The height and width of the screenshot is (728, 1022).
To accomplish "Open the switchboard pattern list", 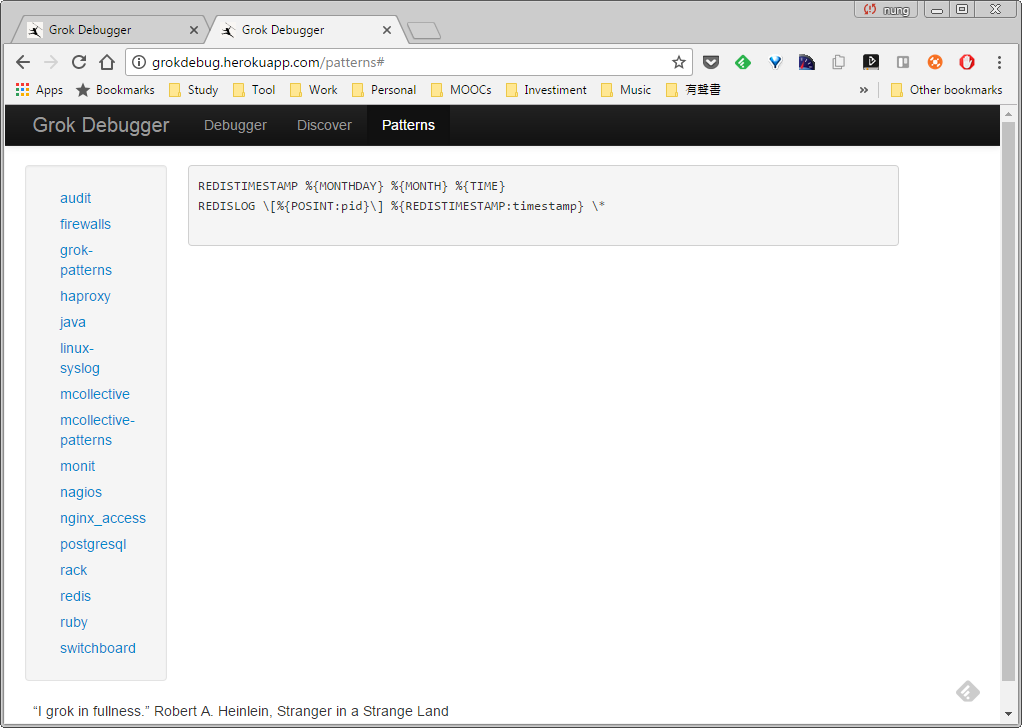I will coord(98,648).
